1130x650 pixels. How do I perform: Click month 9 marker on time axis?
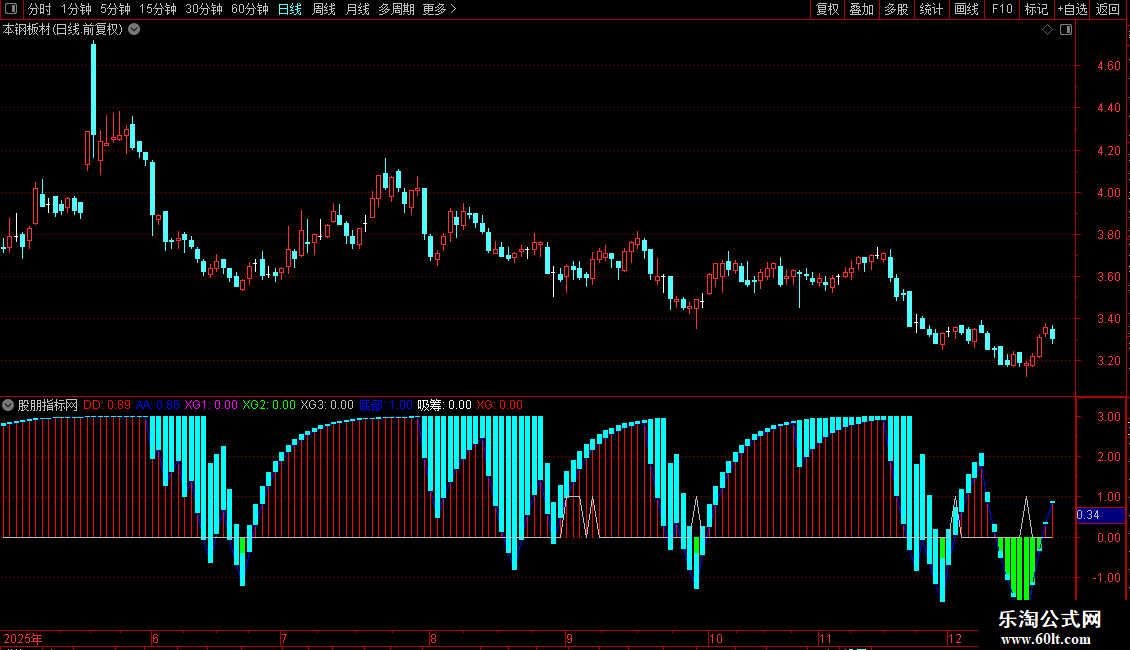tap(569, 638)
